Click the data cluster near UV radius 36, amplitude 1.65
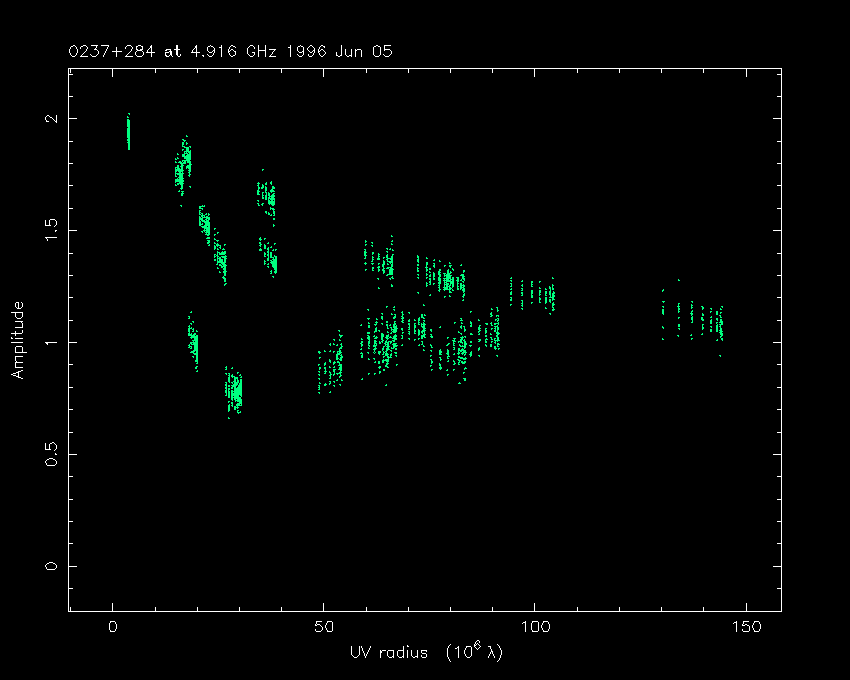The height and width of the screenshot is (680, 850). 266,194
